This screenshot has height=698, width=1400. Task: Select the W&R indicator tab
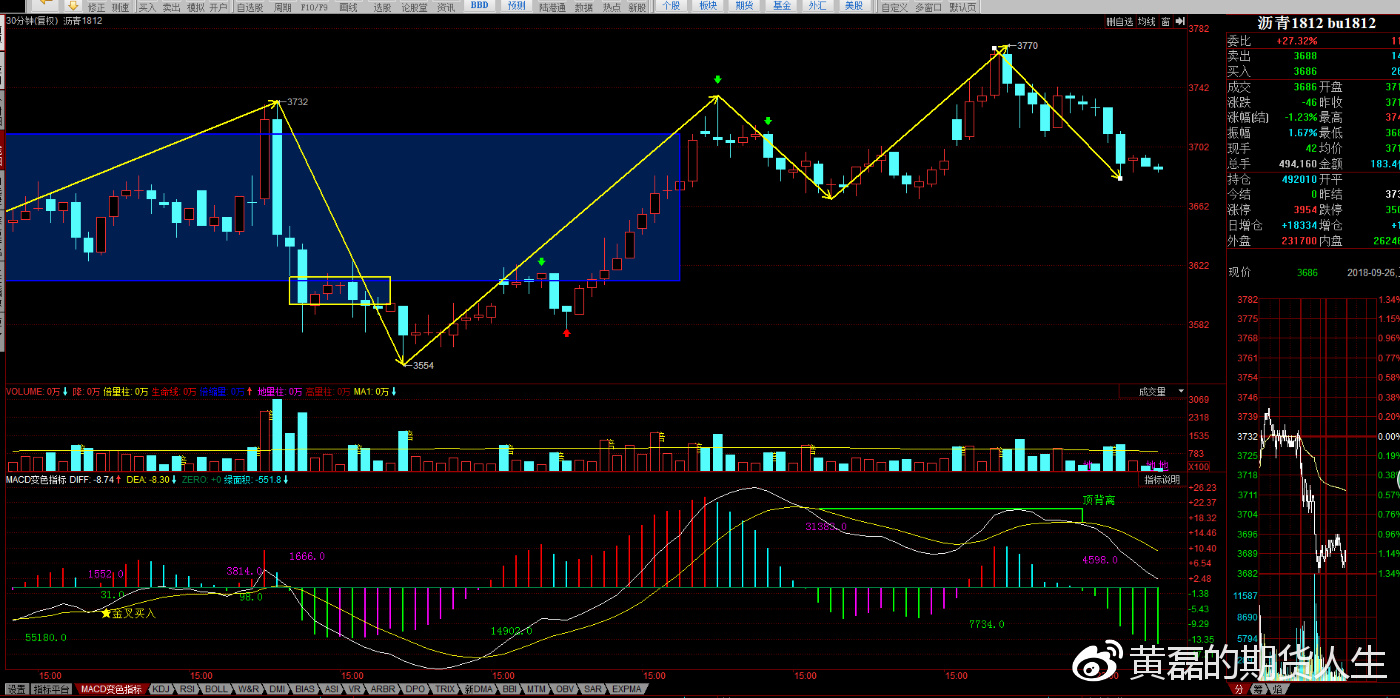(x=249, y=689)
